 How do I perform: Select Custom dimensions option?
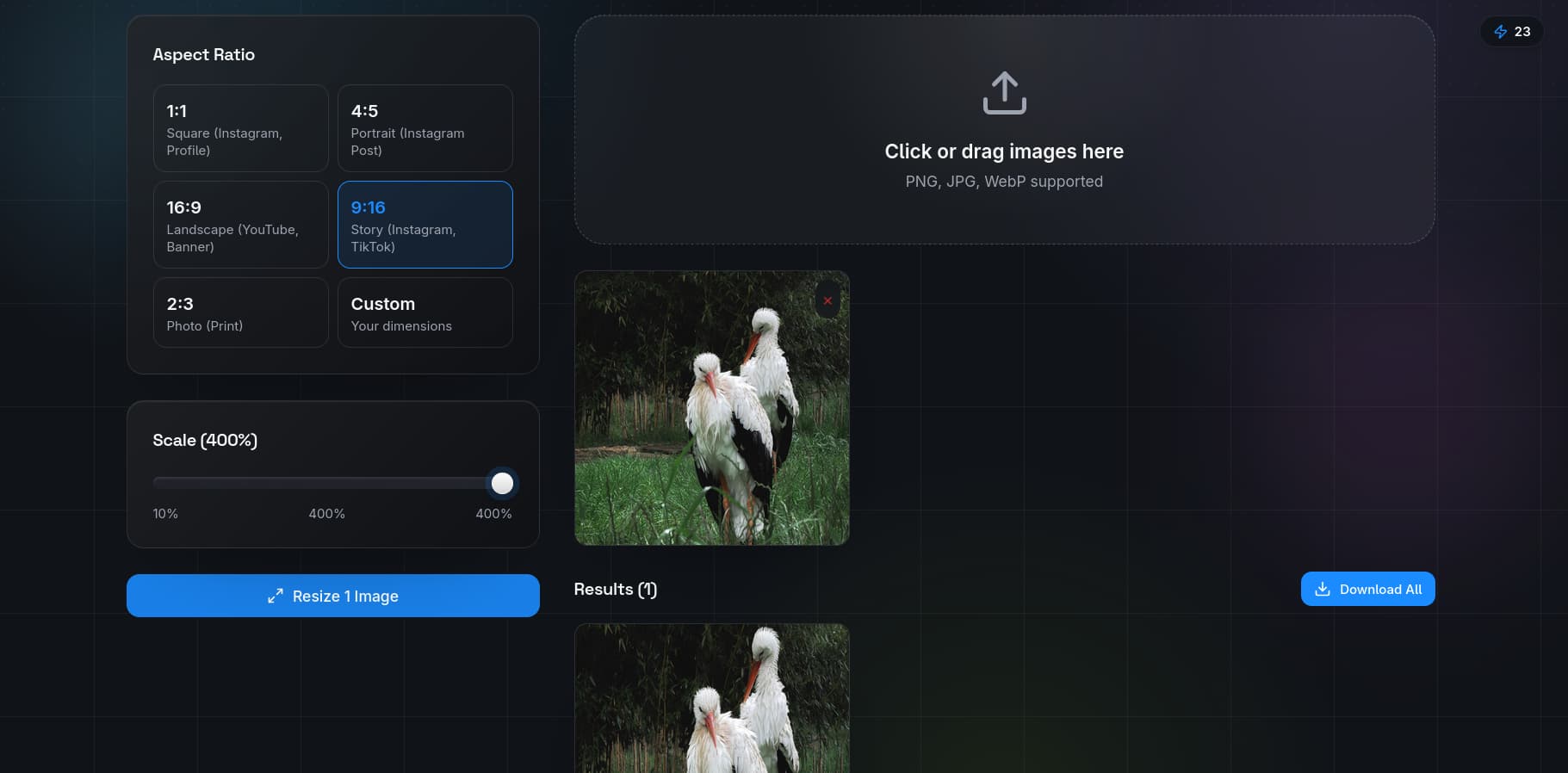coord(425,312)
